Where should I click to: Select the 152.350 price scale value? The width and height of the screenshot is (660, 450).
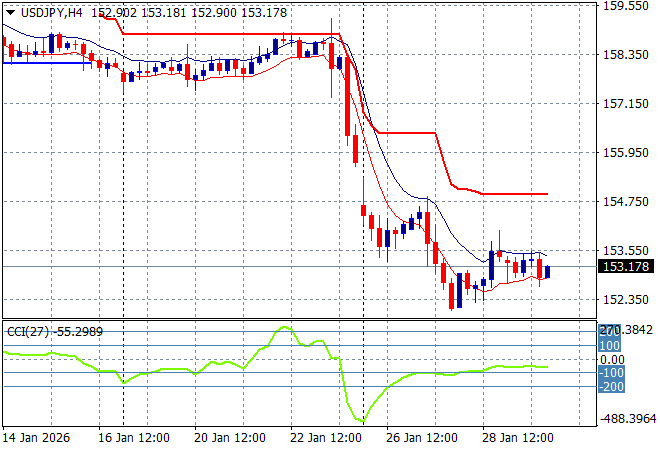[626, 299]
